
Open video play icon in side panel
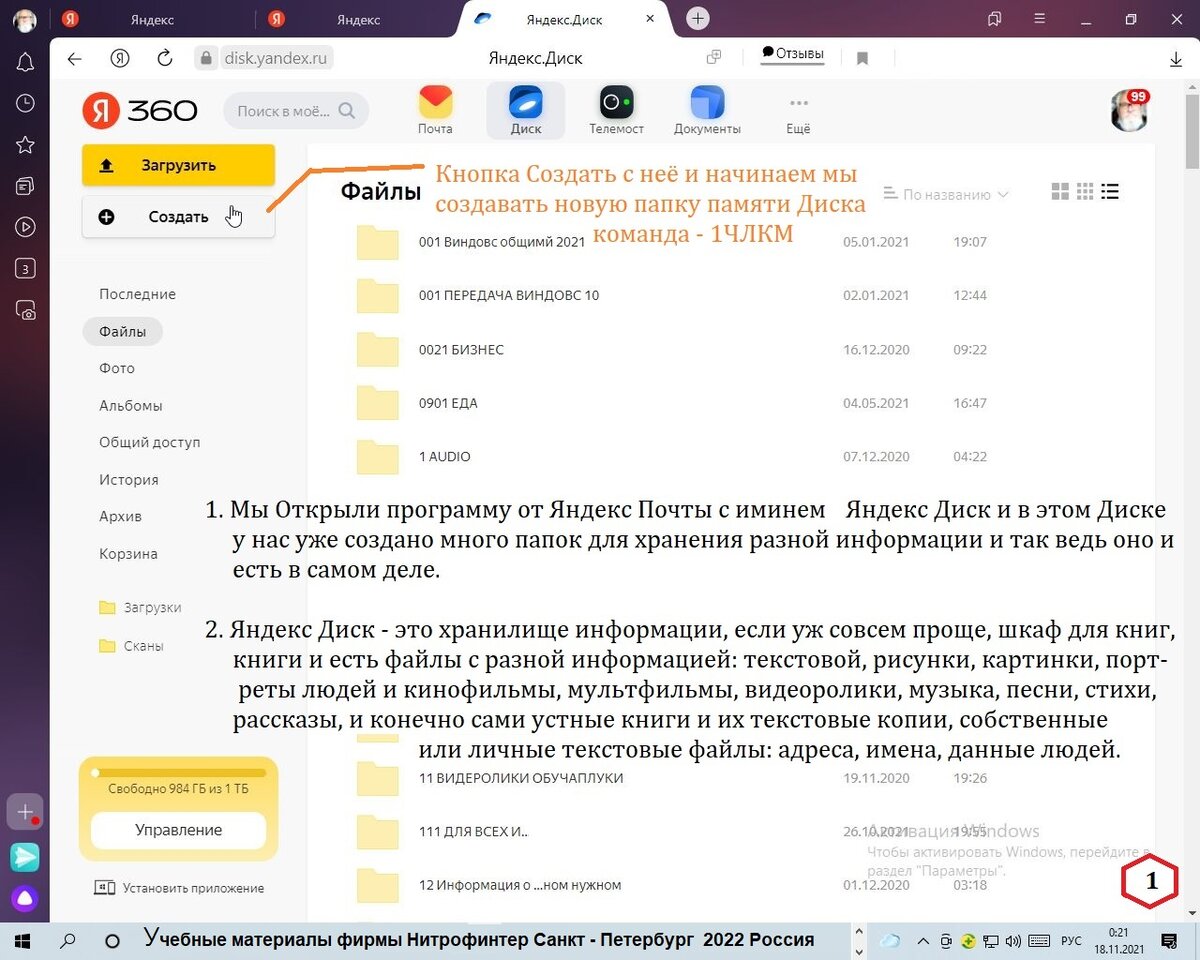25,227
